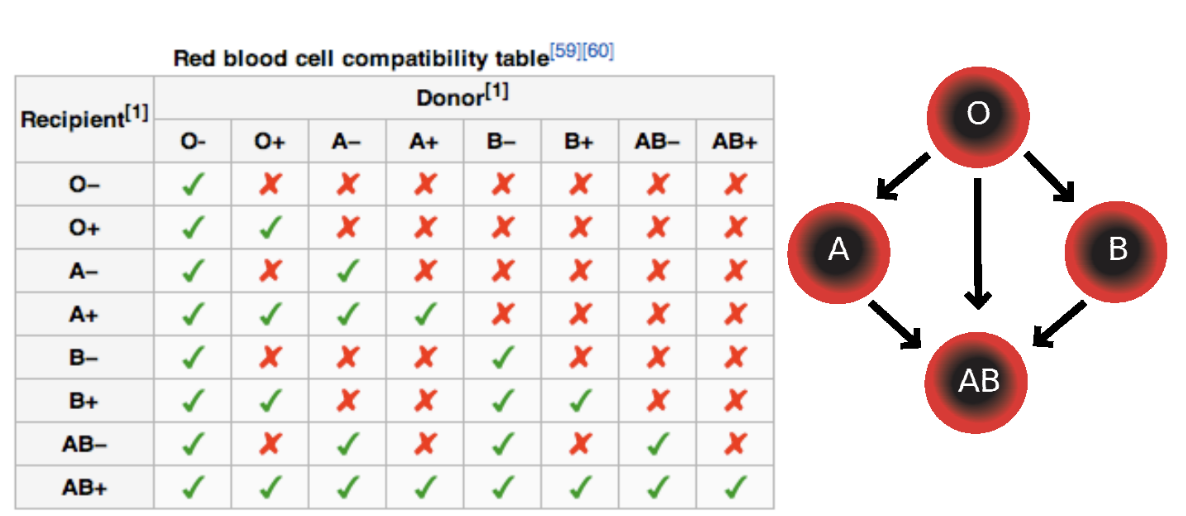Click the Donor column group header
This screenshot has height=516, width=1186.
click(464, 98)
